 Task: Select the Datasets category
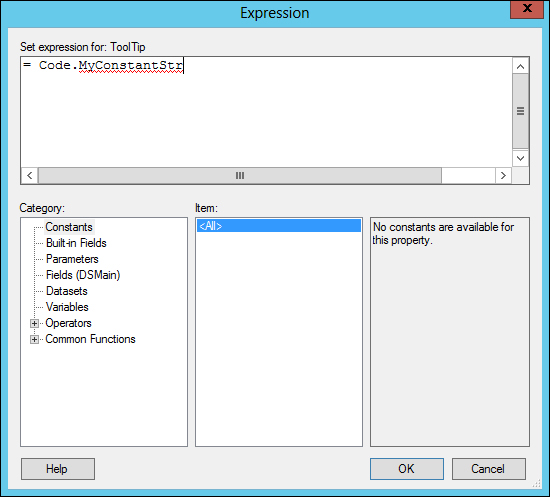67,291
